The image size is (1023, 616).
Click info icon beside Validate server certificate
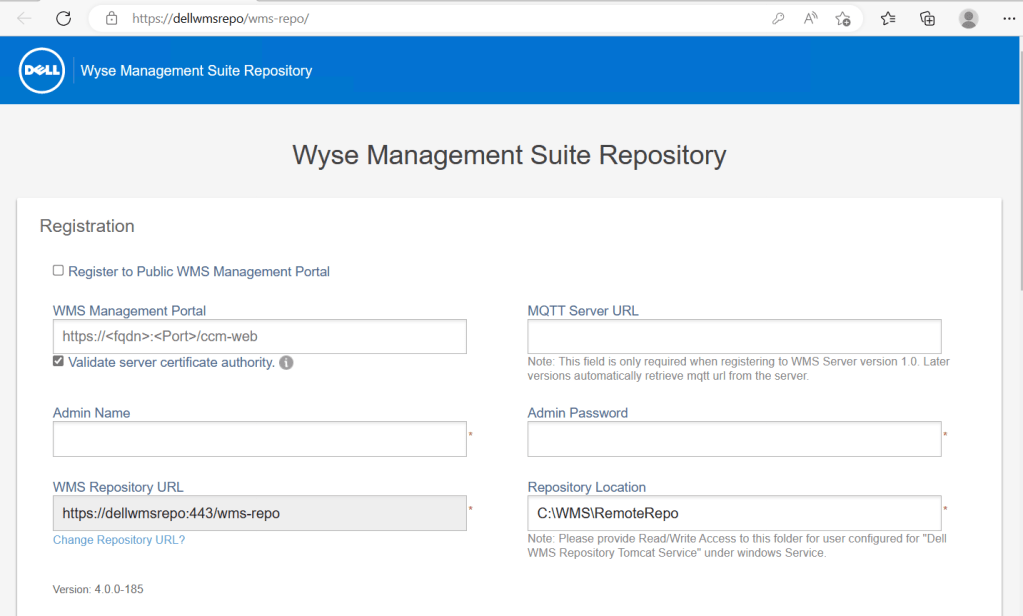286,363
